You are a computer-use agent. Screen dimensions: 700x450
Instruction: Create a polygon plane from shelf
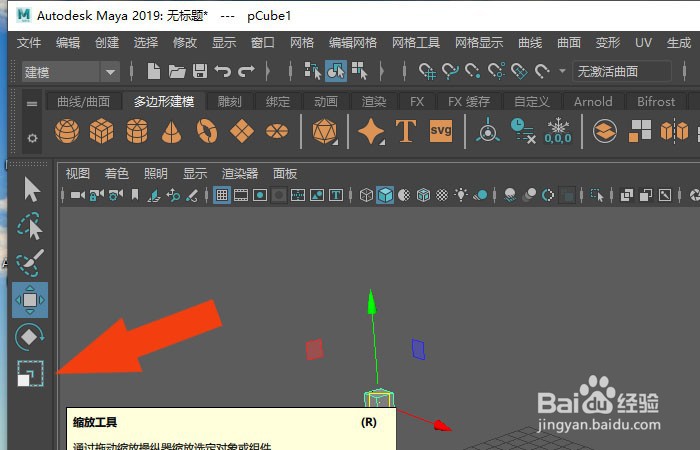click(x=242, y=131)
